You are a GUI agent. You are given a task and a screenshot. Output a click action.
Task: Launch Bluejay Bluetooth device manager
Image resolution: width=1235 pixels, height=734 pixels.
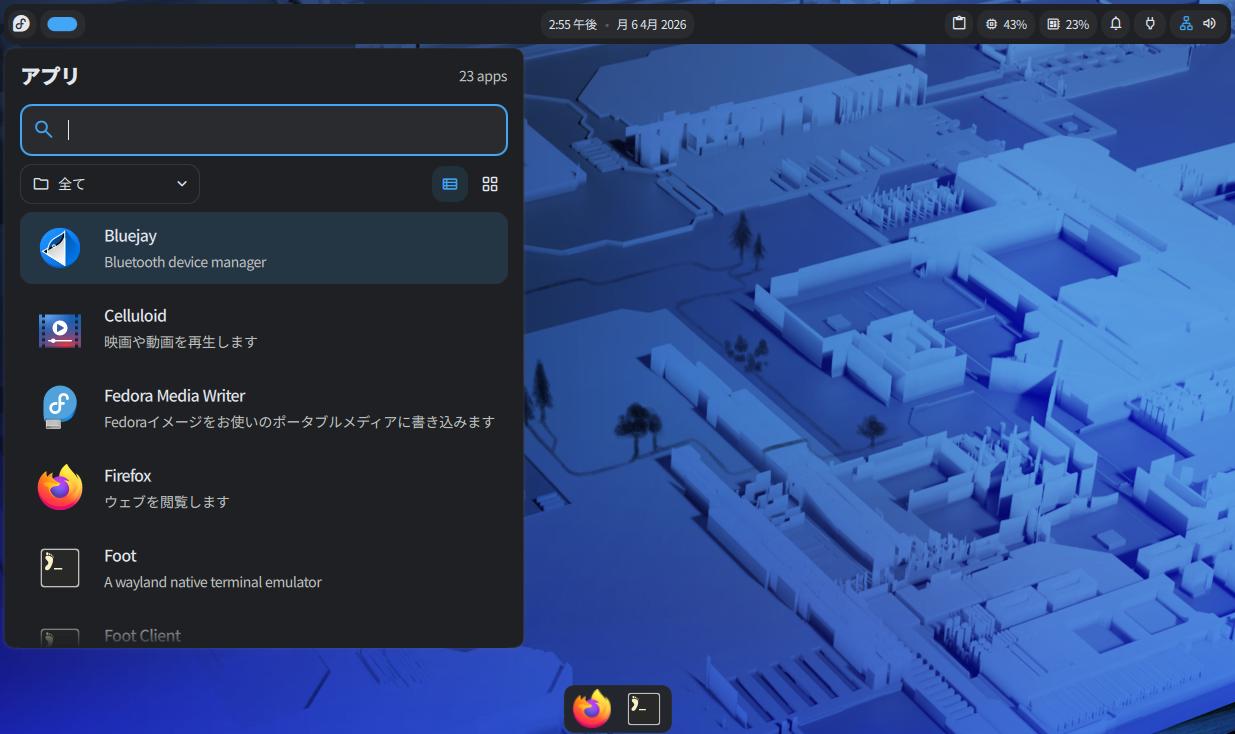pos(264,248)
